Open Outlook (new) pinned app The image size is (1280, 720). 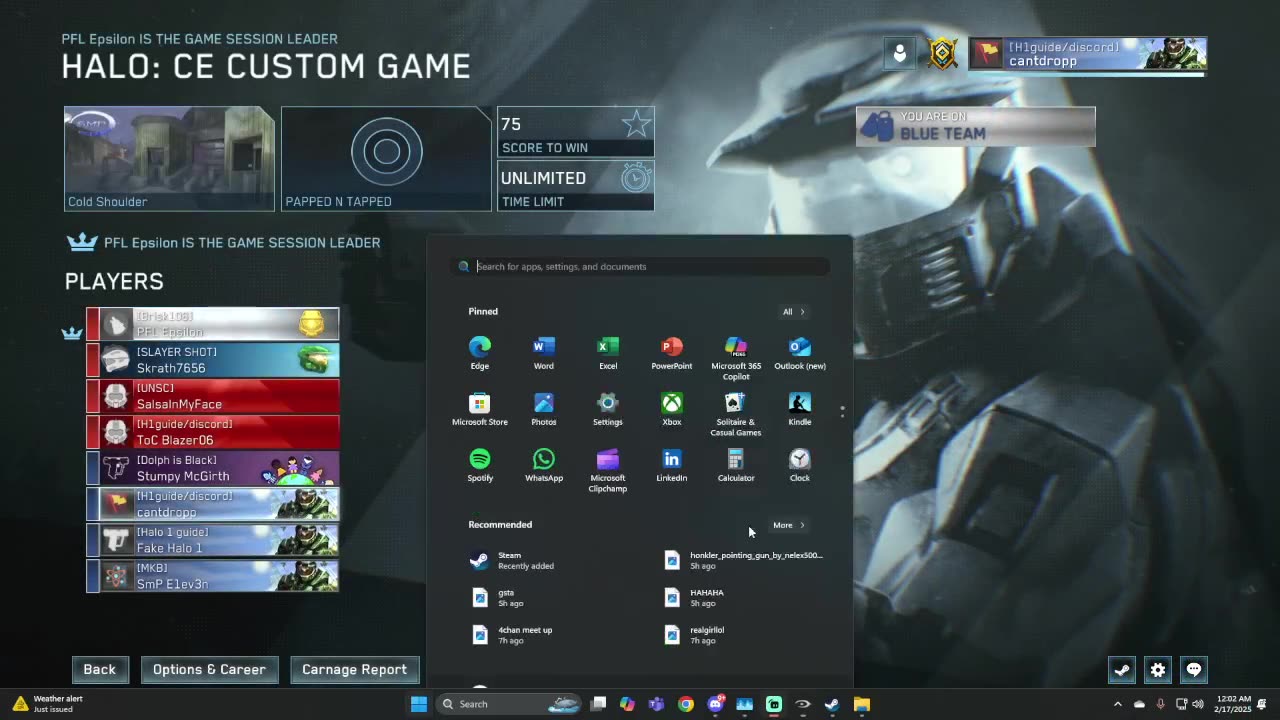tap(800, 353)
